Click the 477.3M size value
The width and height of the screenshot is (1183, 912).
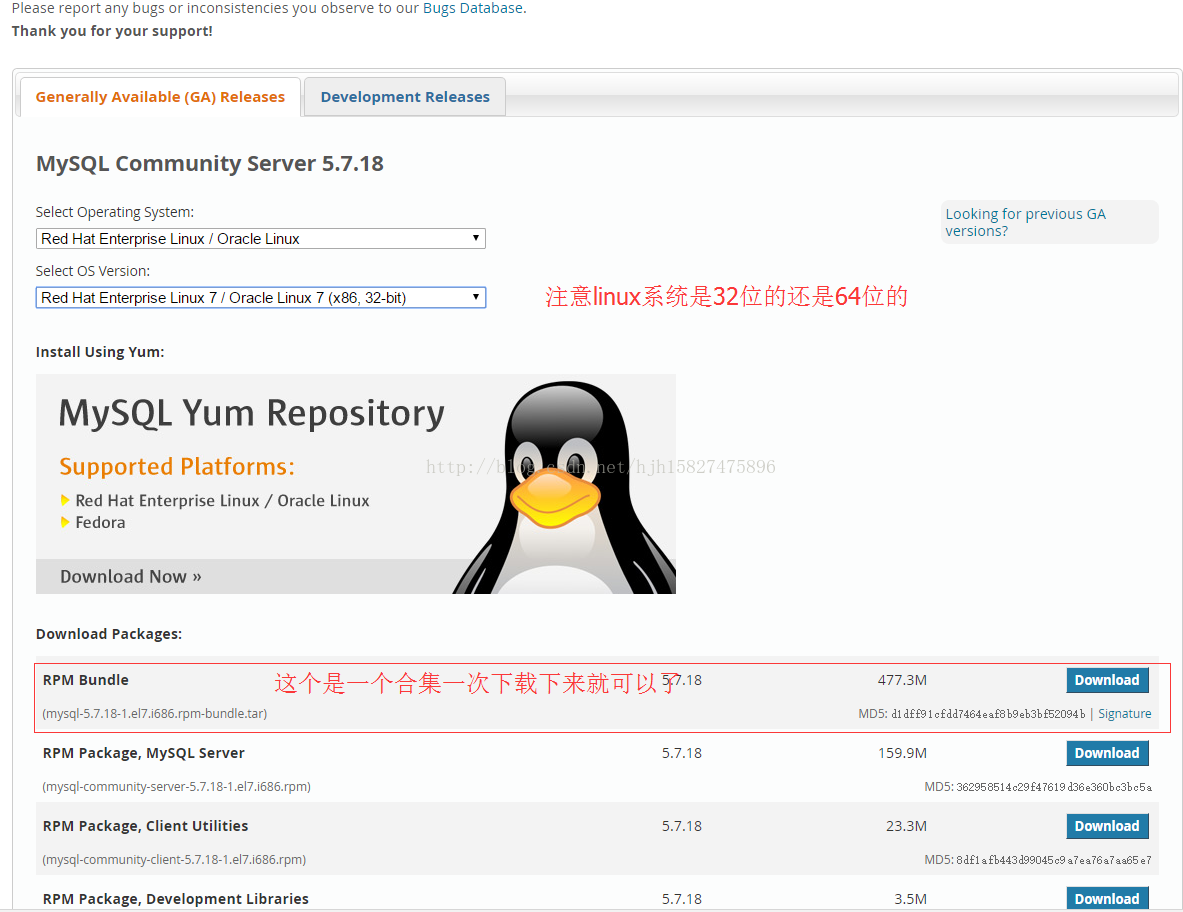(902, 680)
